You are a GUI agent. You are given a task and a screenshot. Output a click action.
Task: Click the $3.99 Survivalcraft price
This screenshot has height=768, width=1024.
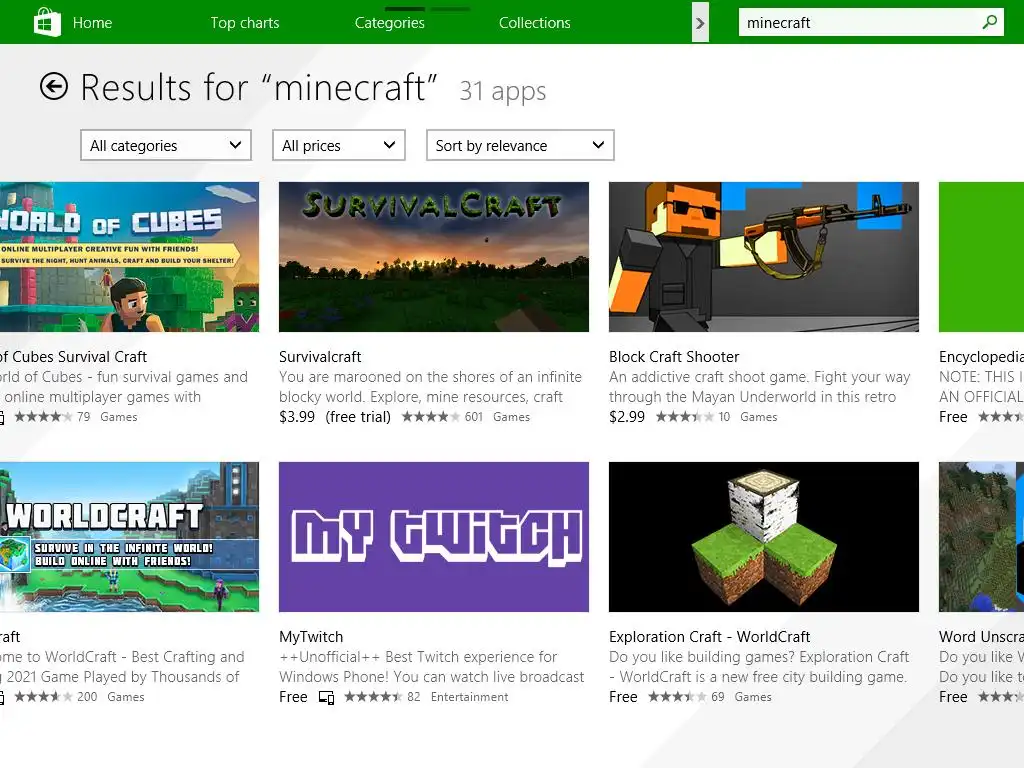297,417
